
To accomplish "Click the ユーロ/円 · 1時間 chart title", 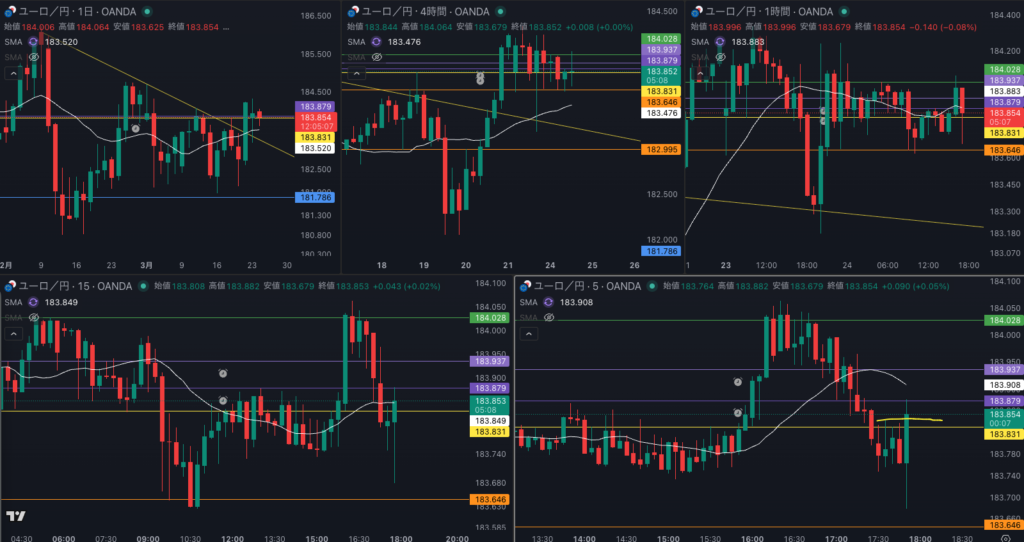I will point(750,11).
